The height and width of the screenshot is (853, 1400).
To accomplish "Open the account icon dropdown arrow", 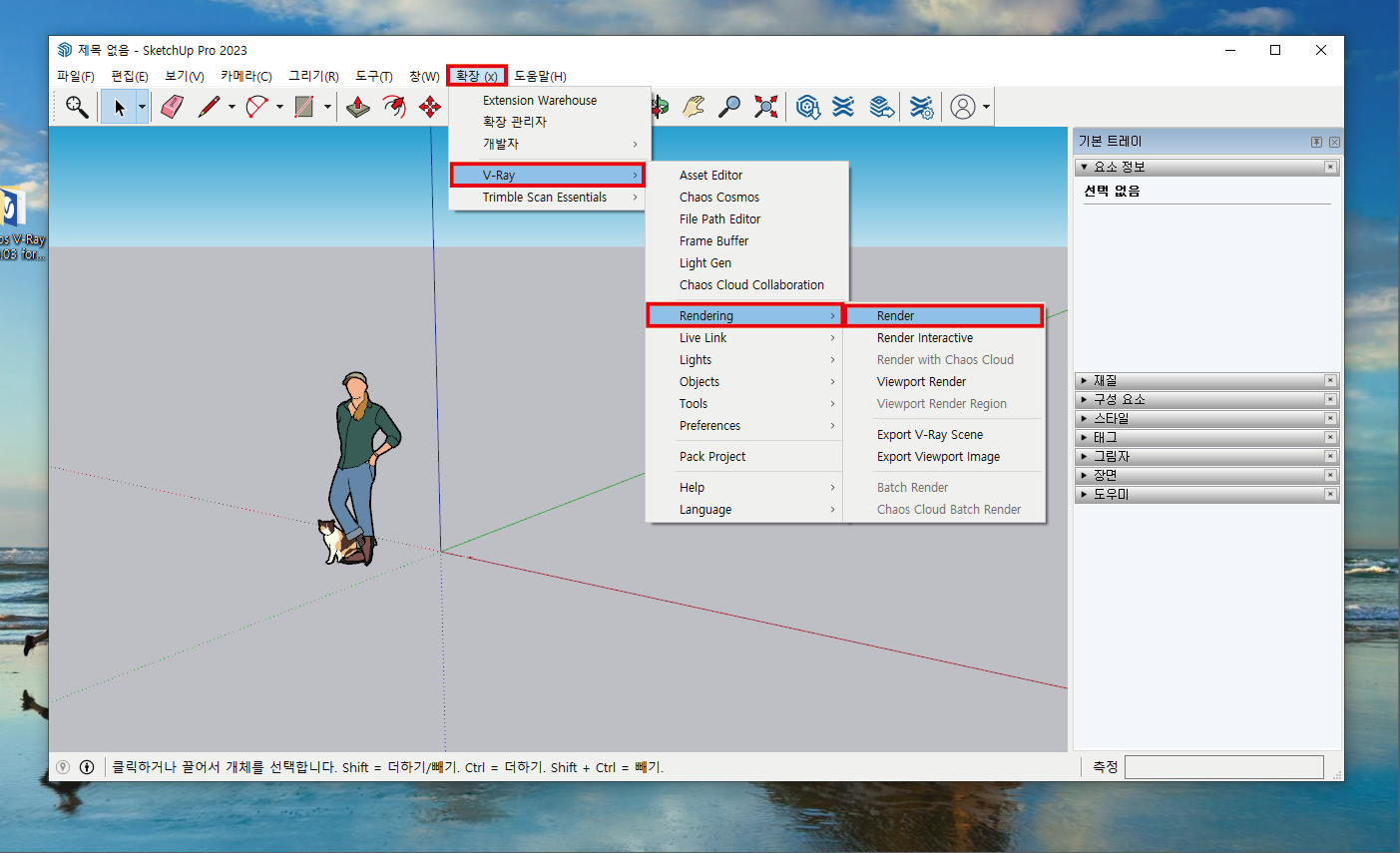I will tap(986, 107).
